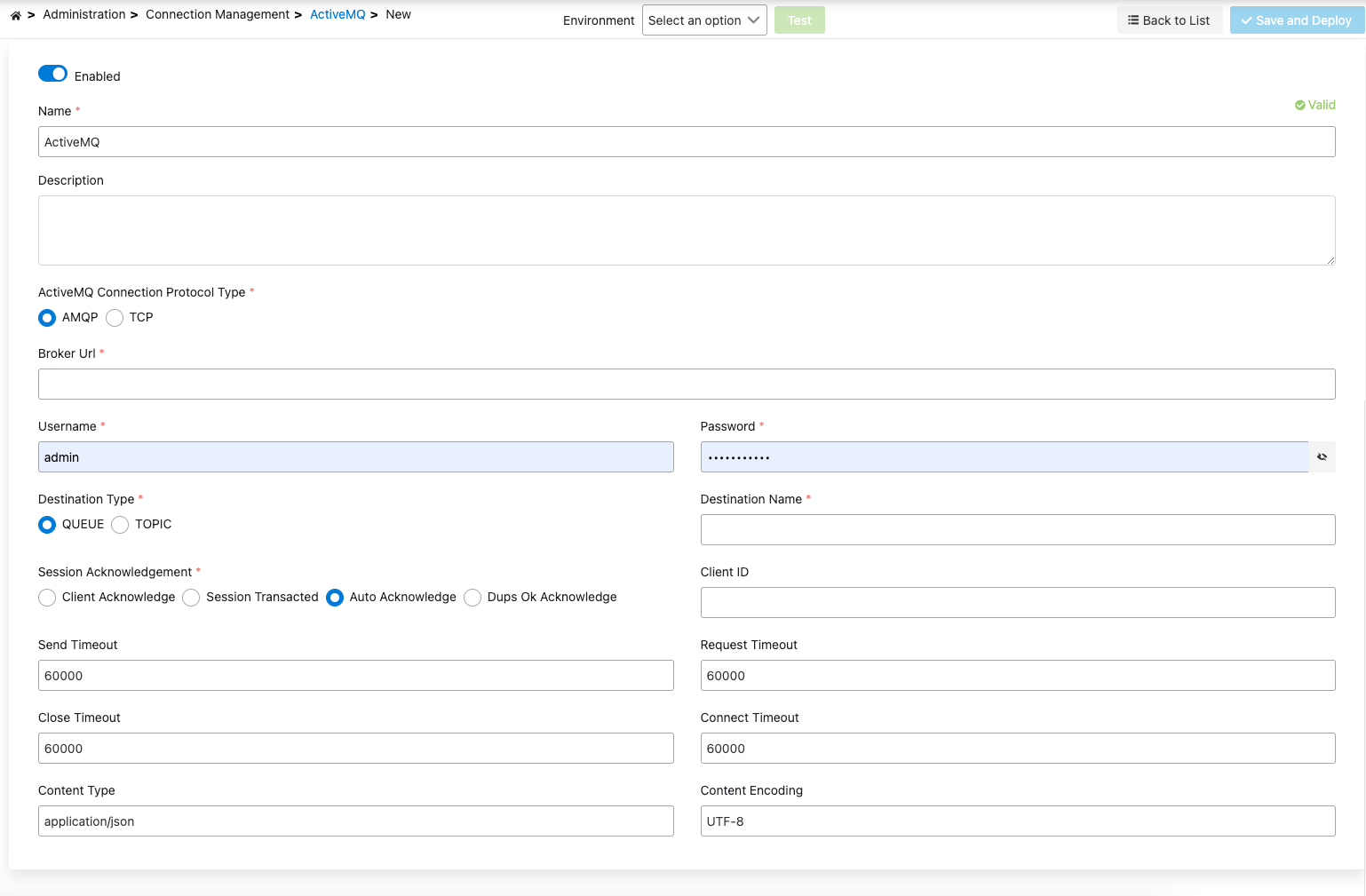The height and width of the screenshot is (896, 1366).
Task: Select Dups Ok Acknowledge option
Action: (473, 598)
